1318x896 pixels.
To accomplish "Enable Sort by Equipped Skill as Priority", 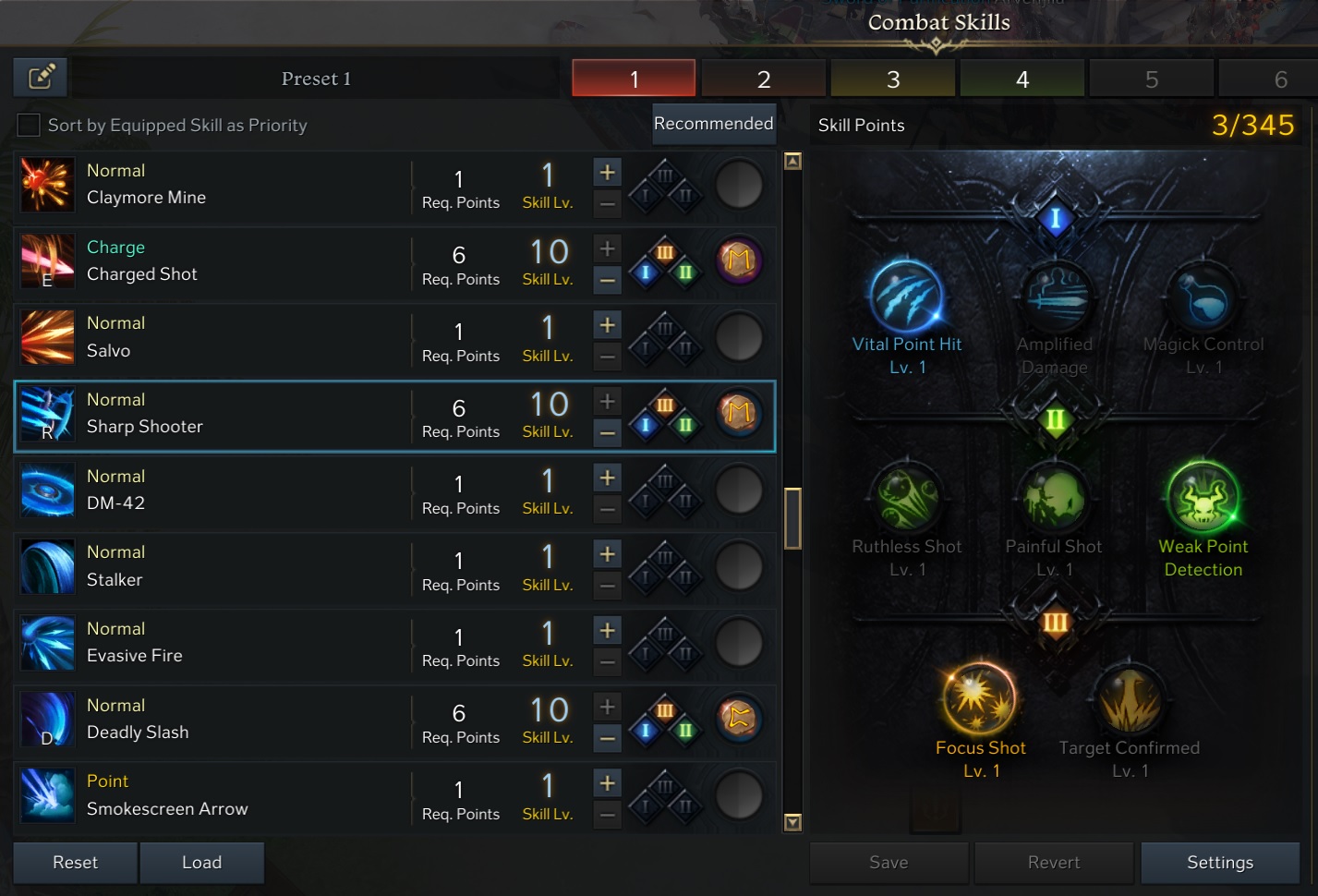I will (x=29, y=125).
